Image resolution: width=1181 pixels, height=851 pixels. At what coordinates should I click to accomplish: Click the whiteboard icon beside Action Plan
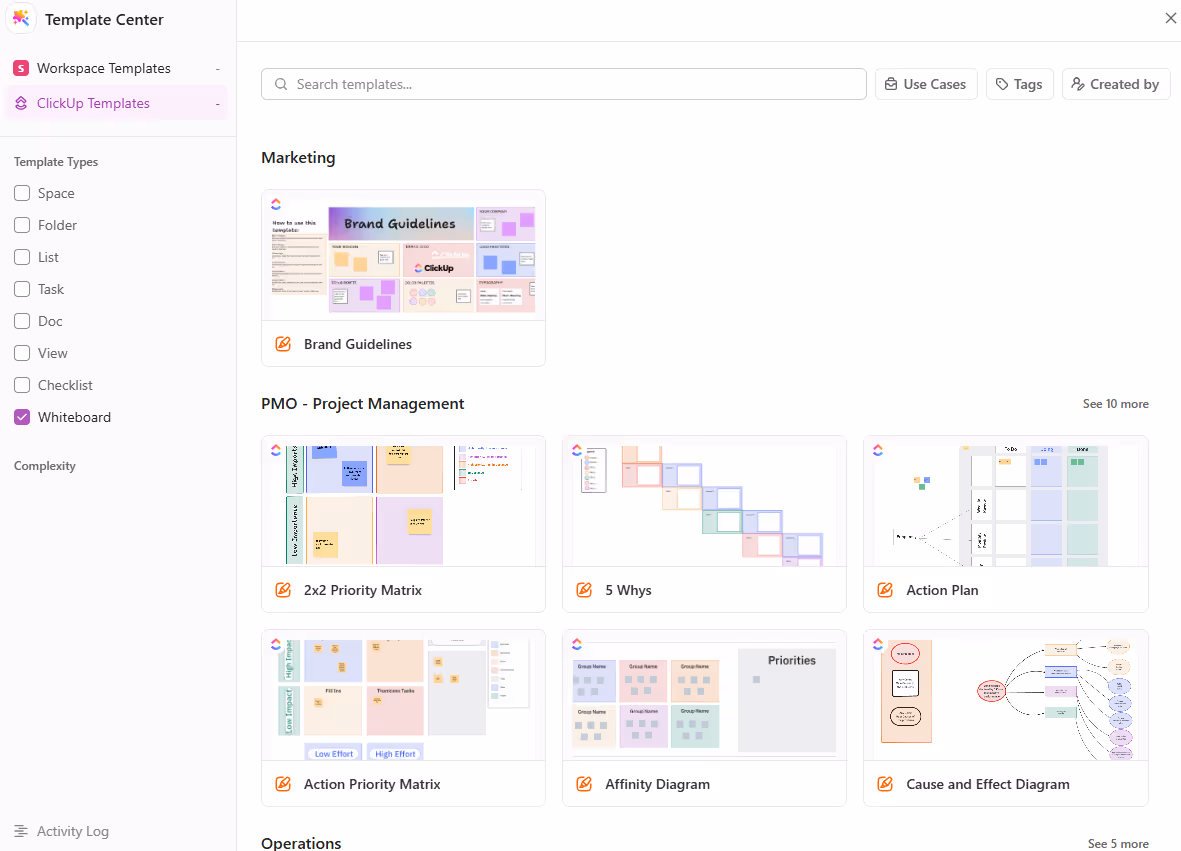[884, 590]
